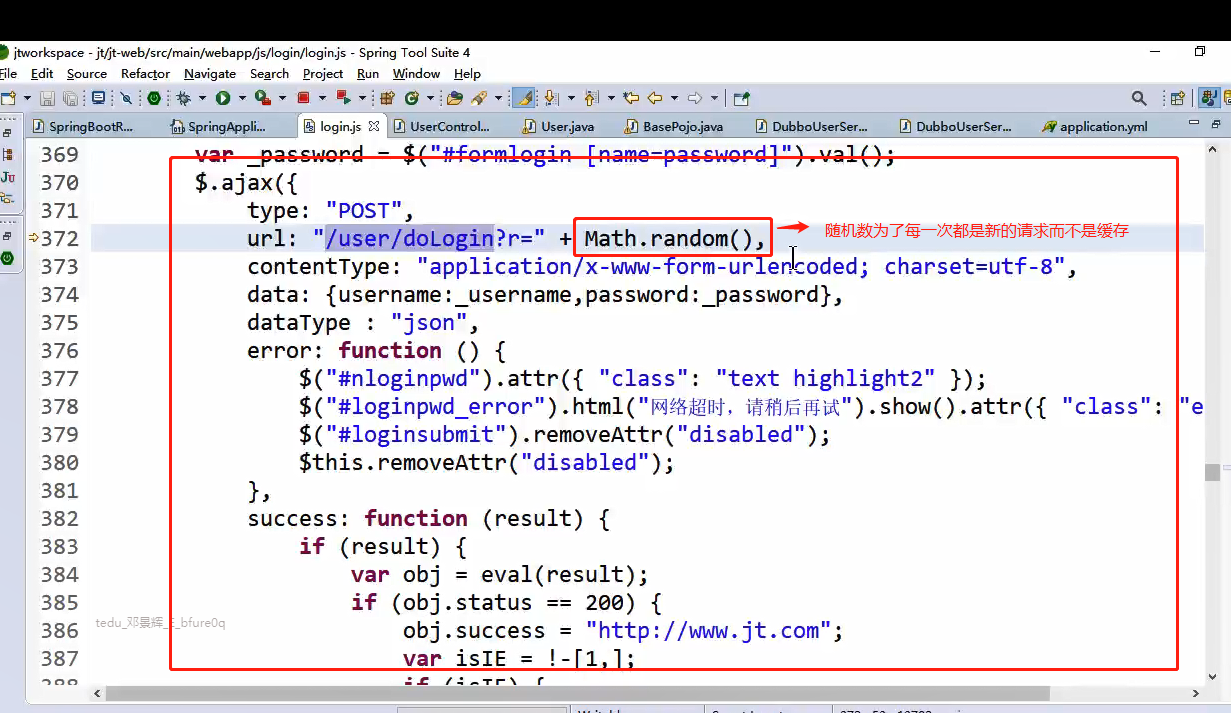Click the Open Perspective icon
The height and width of the screenshot is (713, 1231).
(x=1178, y=98)
